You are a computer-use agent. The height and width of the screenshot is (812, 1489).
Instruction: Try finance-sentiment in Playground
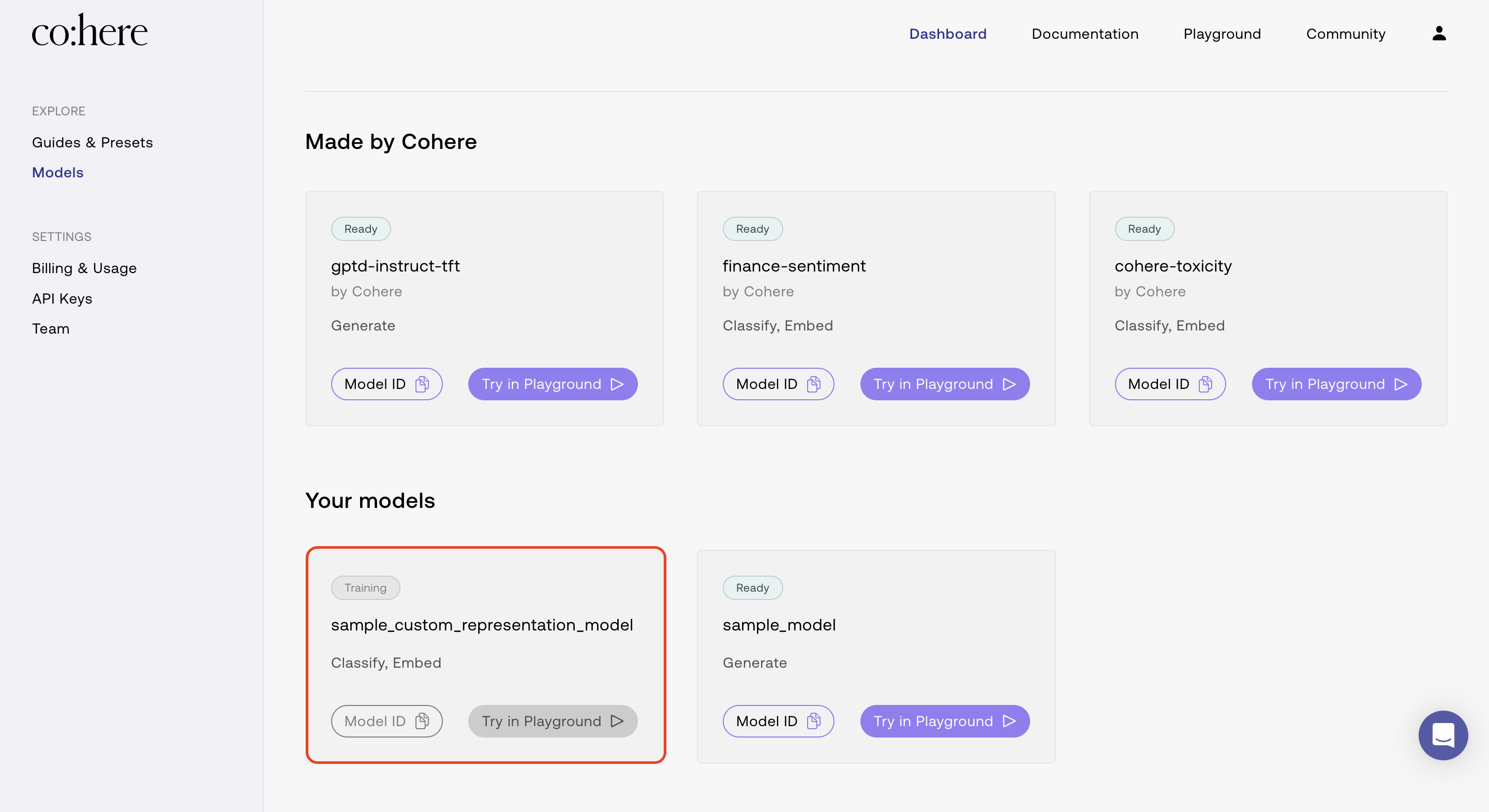click(944, 384)
